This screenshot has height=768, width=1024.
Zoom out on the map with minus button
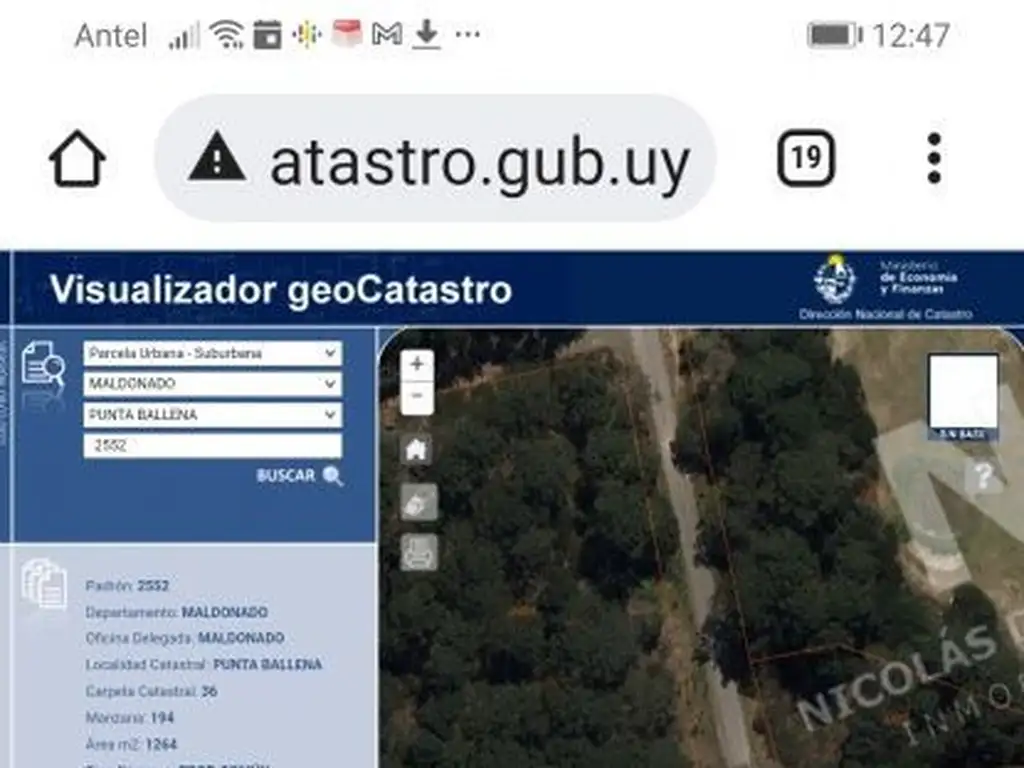point(417,397)
